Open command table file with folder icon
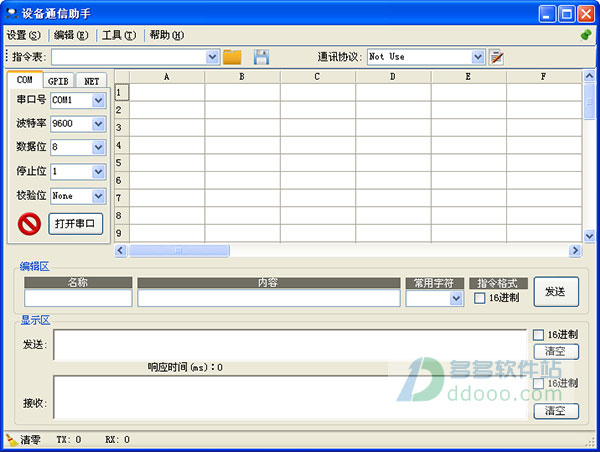This screenshot has width=600, height=452. click(x=232, y=57)
